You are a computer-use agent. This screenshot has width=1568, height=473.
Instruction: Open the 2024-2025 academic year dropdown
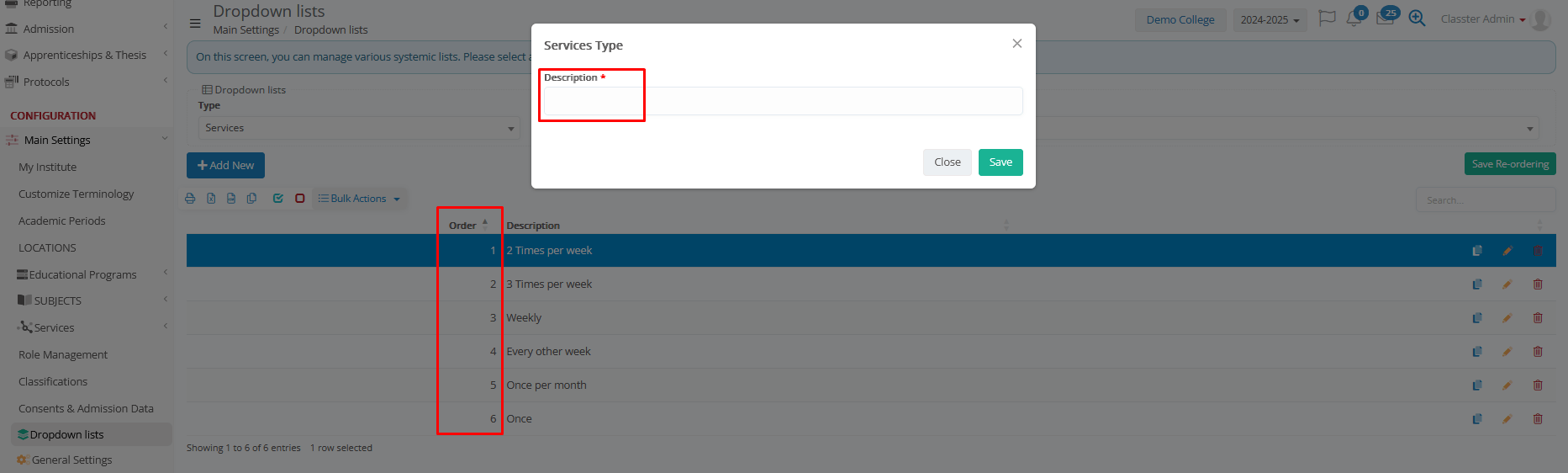pos(1270,20)
